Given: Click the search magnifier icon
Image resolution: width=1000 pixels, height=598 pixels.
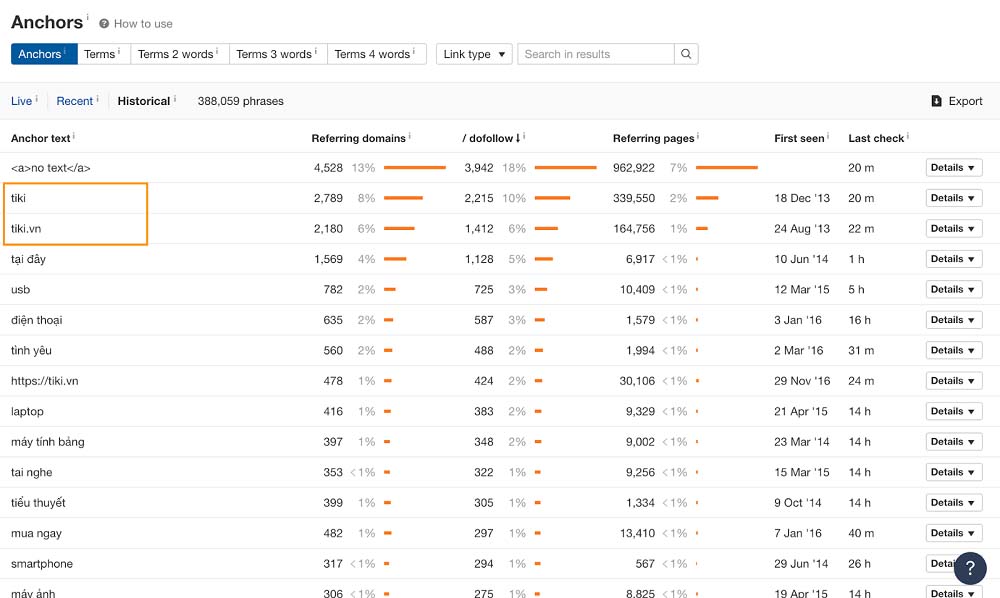Looking at the screenshot, I should click(x=686, y=54).
